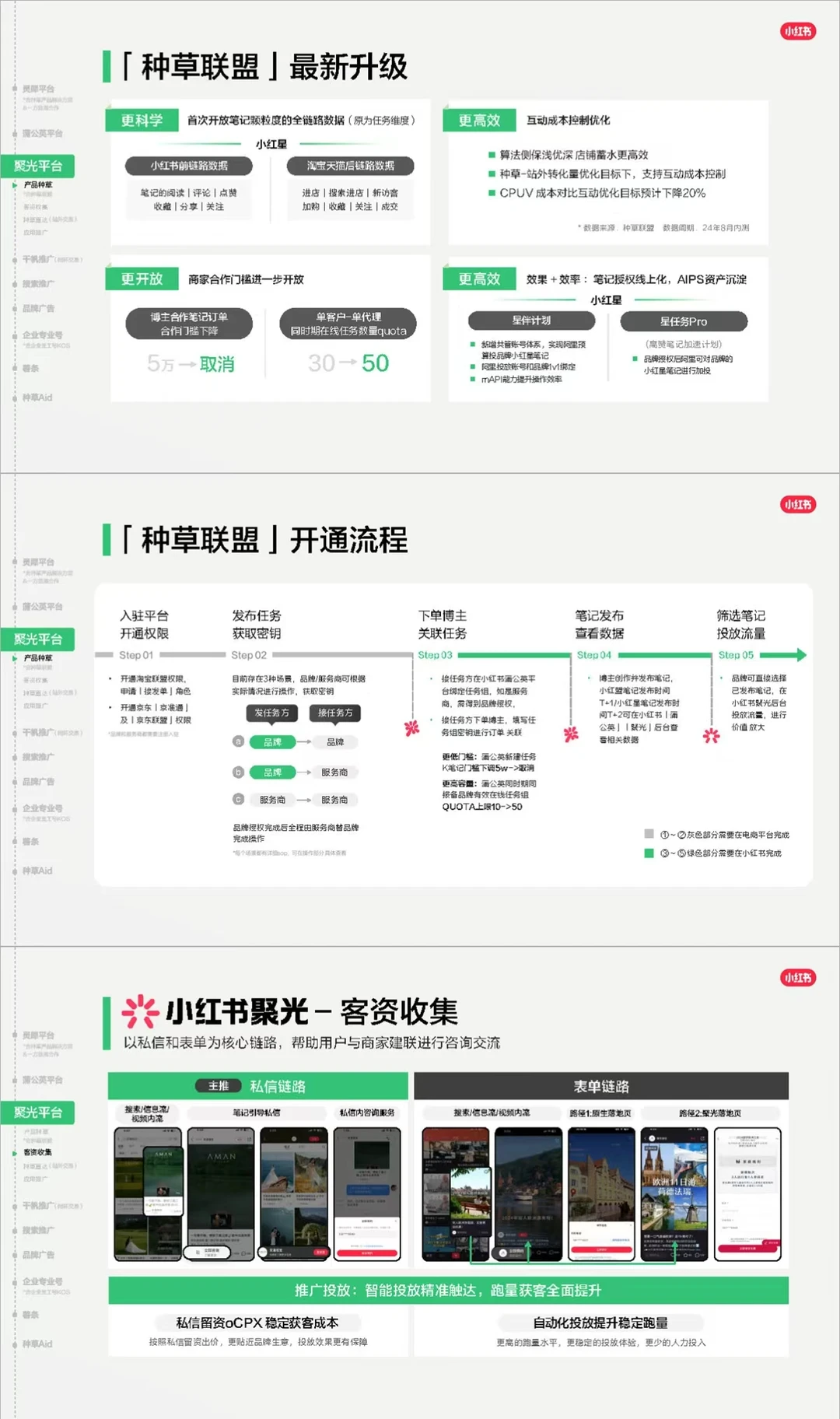The height and width of the screenshot is (1419, 840).
Task: Open 企业专业号 in the 客资收集 slide sidebar
Action: pos(42,1281)
